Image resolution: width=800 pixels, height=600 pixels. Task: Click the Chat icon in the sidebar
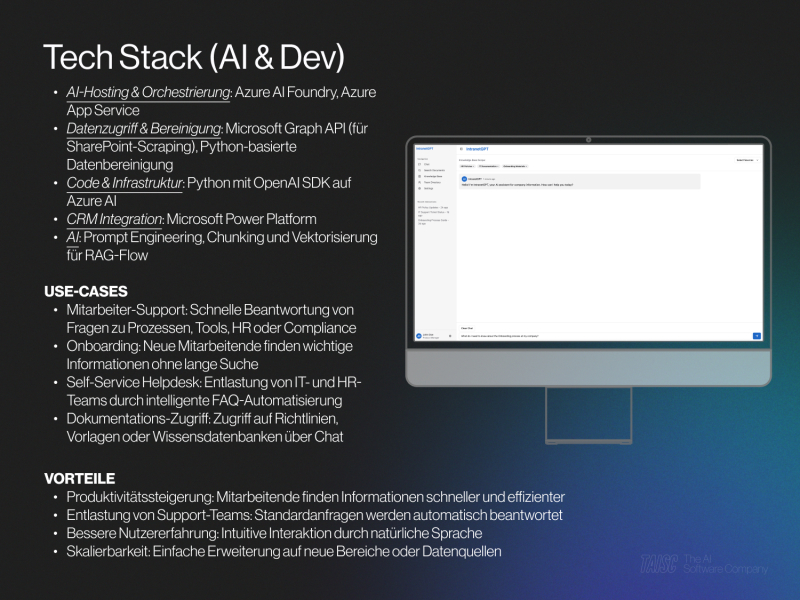pos(419,163)
